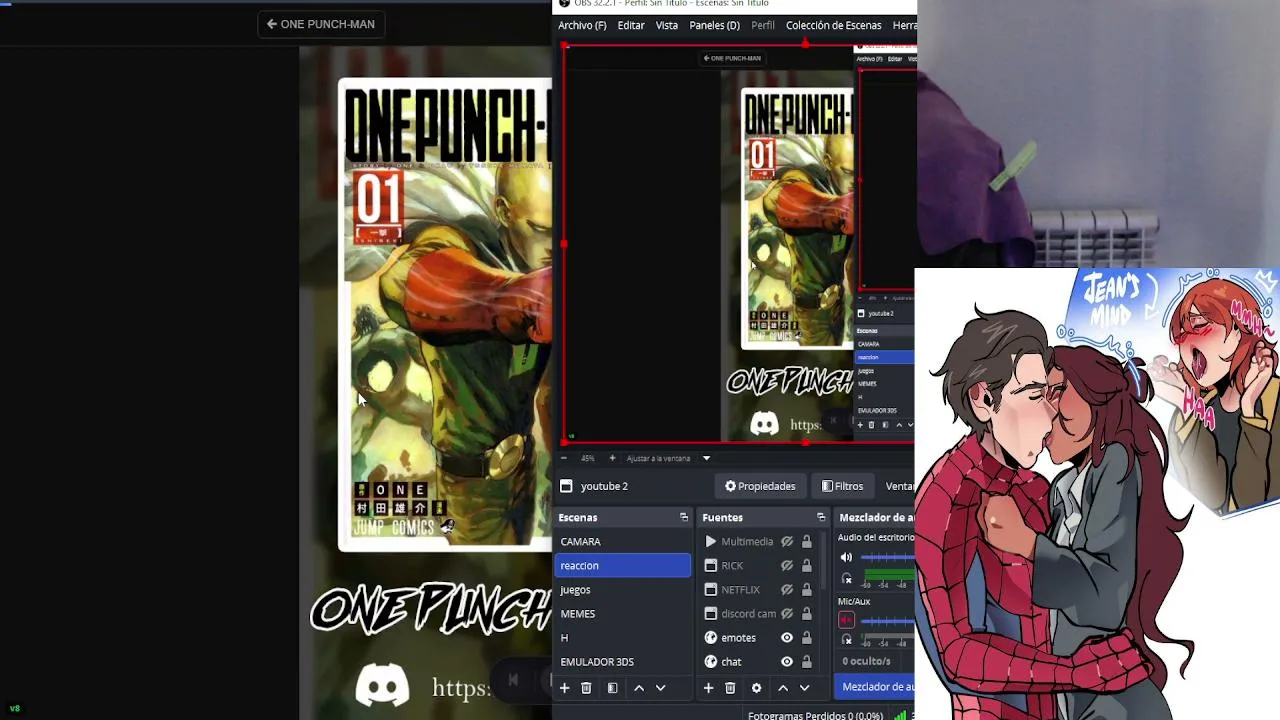Image resolution: width=1280 pixels, height=720 pixels.
Task: Toggle monitoring headphone icon for Audio del escritorio
Action: (847, 579)
